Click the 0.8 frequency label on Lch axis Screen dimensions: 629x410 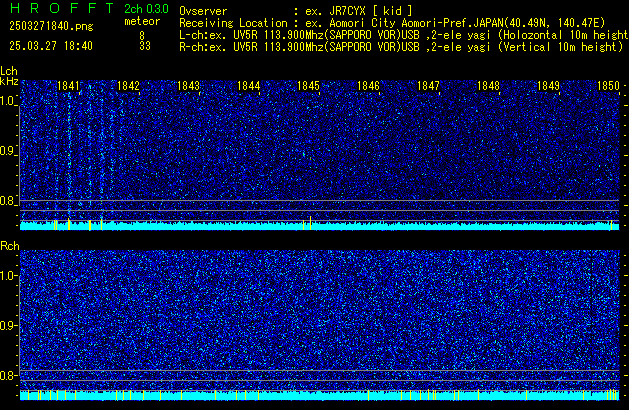[x=8, y=201]
